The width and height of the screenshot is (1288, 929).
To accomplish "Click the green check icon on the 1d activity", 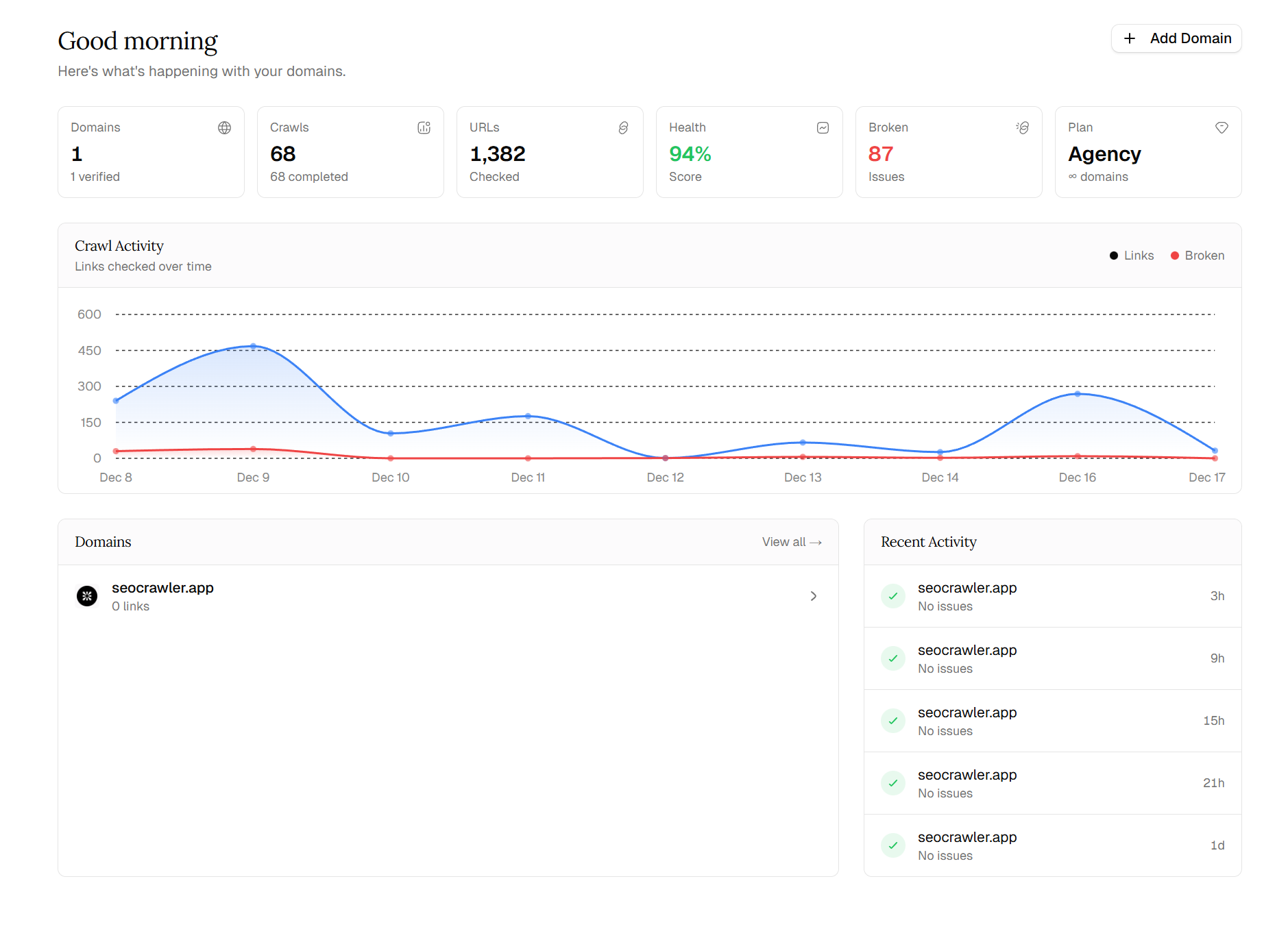I will [x=892, y=845].
